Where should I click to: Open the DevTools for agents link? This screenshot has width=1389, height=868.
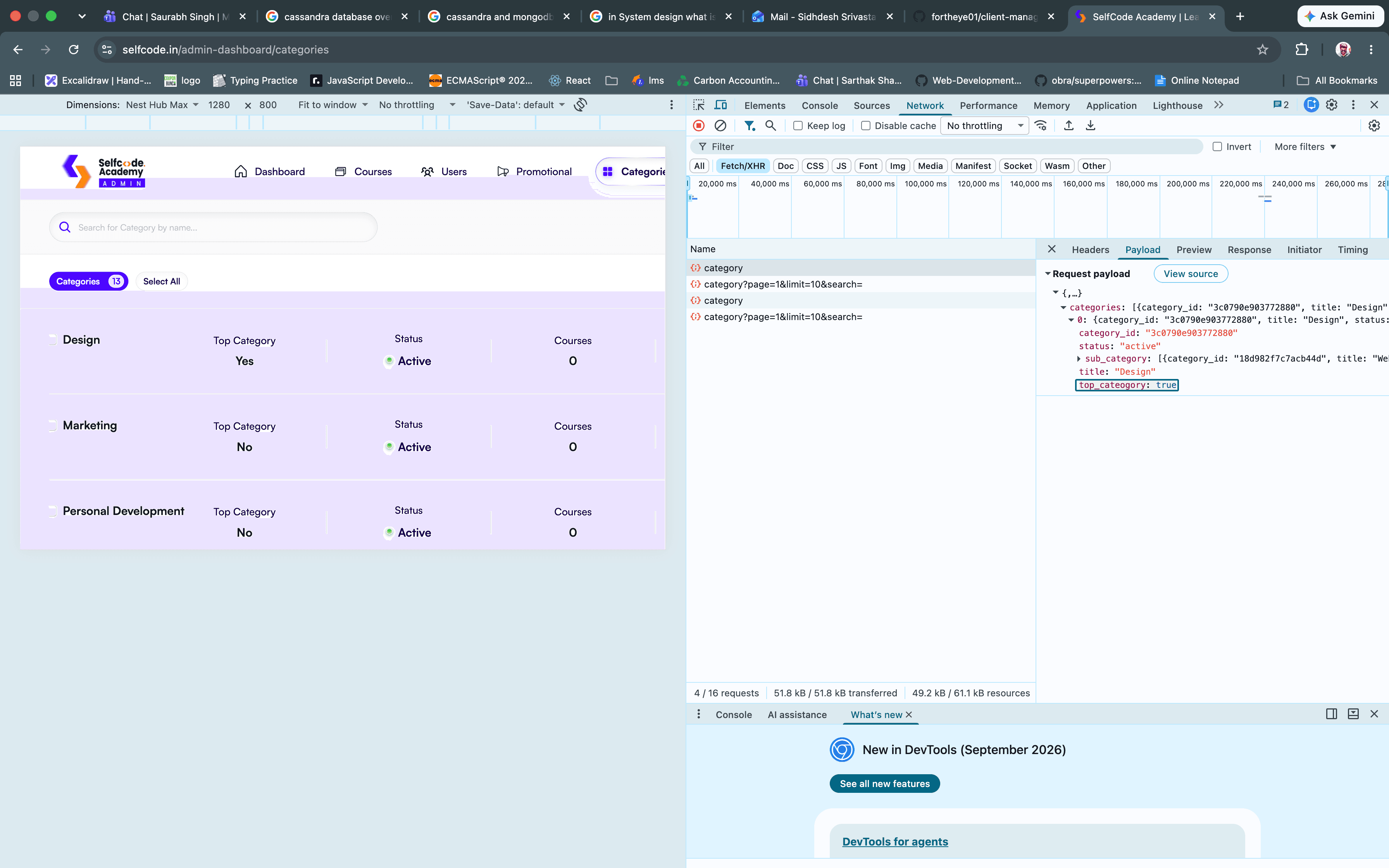[895, 842]
